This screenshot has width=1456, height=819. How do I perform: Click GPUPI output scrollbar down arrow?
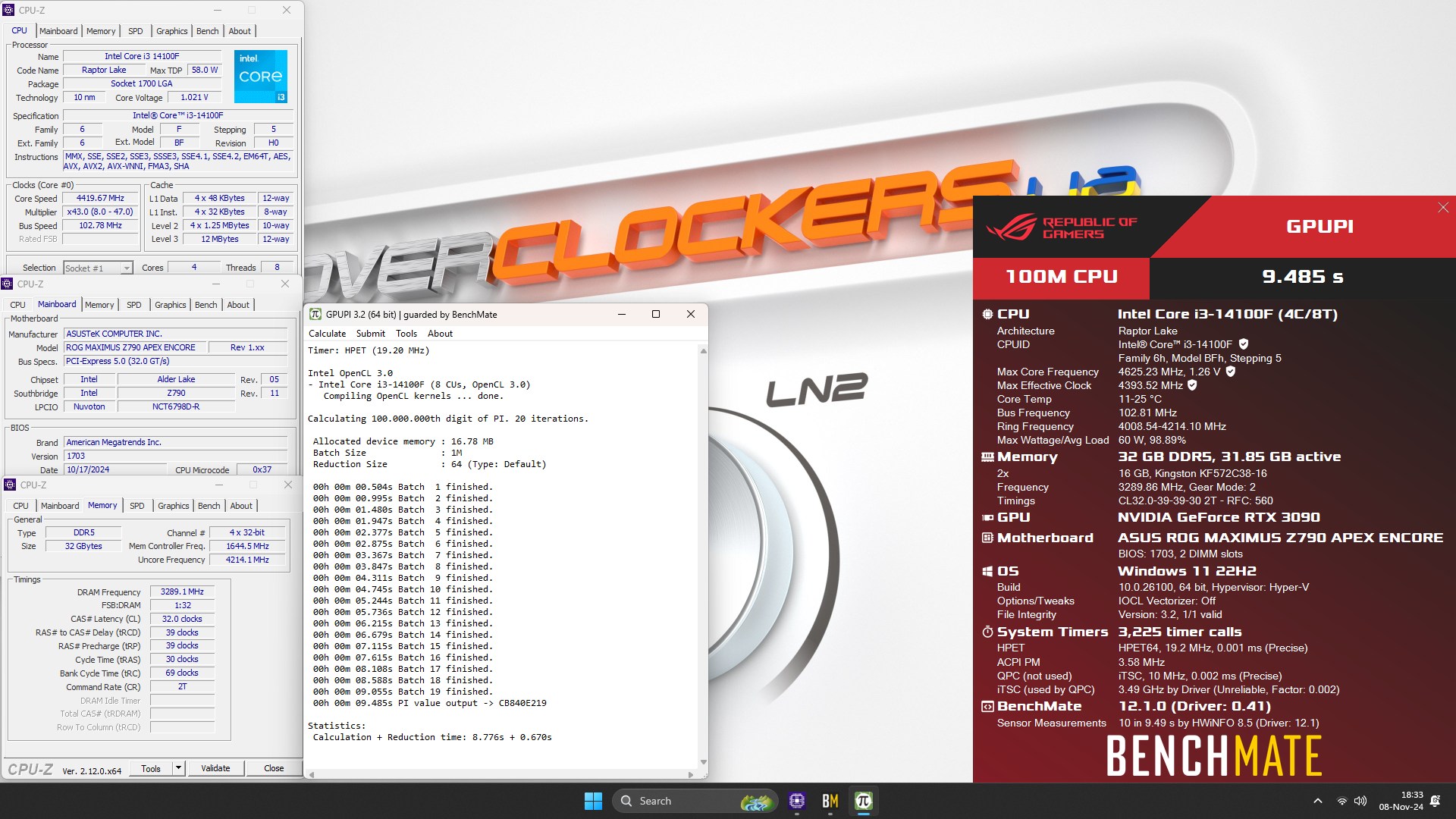click(x=703, y=762)
